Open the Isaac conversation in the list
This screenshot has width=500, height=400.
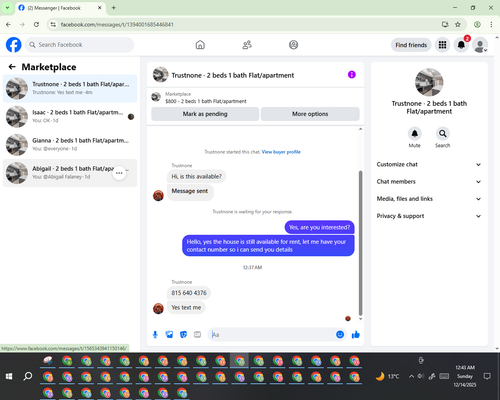(x=70, y=116)
